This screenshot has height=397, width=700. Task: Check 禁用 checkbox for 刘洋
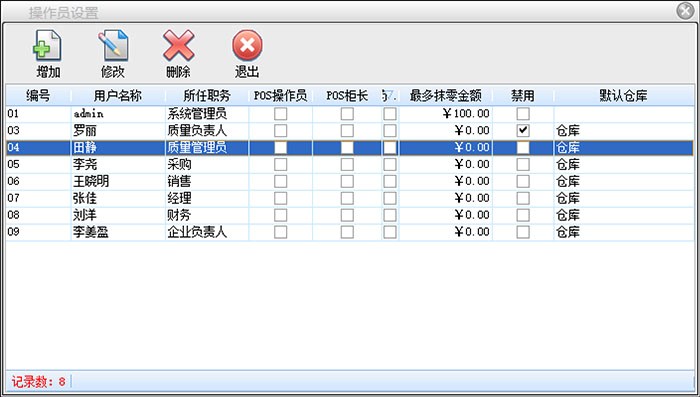coord(523,215)
